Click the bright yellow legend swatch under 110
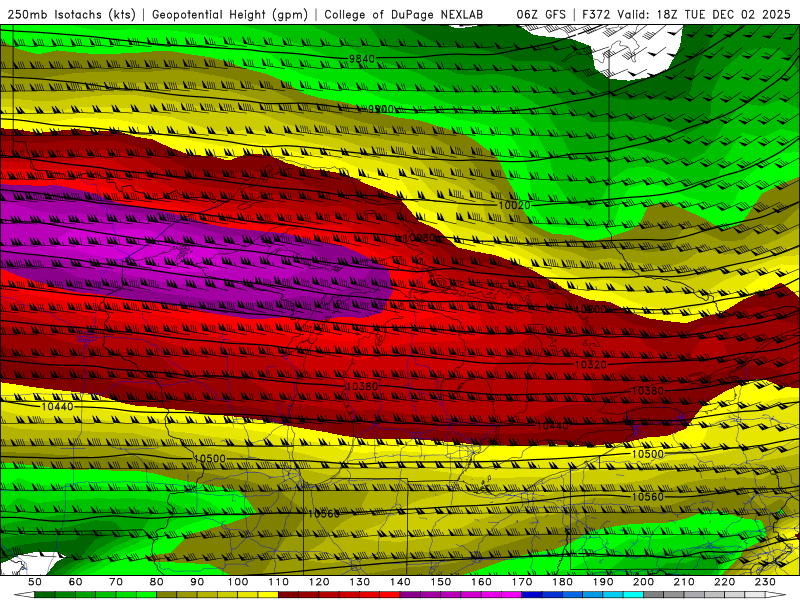This screenshot has height=600, width=800. tap(268, 595)
